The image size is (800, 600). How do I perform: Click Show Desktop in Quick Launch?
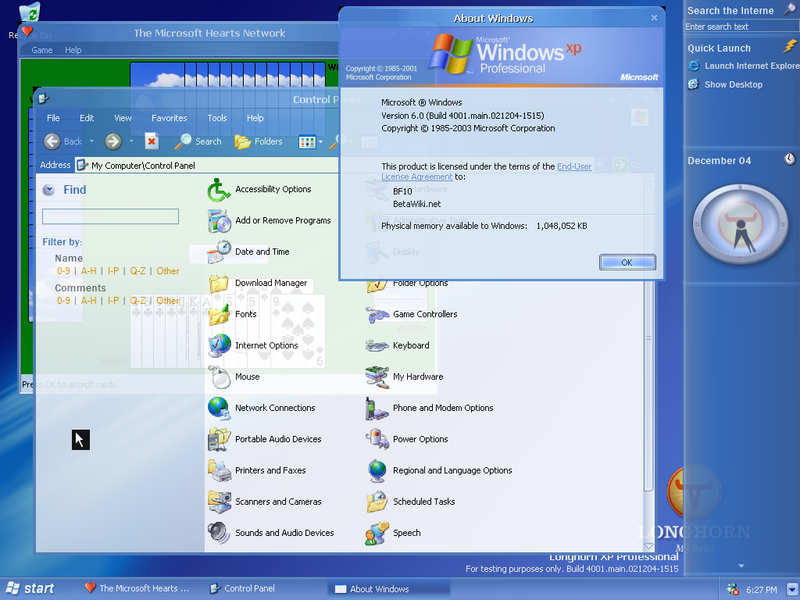(725, 85)
